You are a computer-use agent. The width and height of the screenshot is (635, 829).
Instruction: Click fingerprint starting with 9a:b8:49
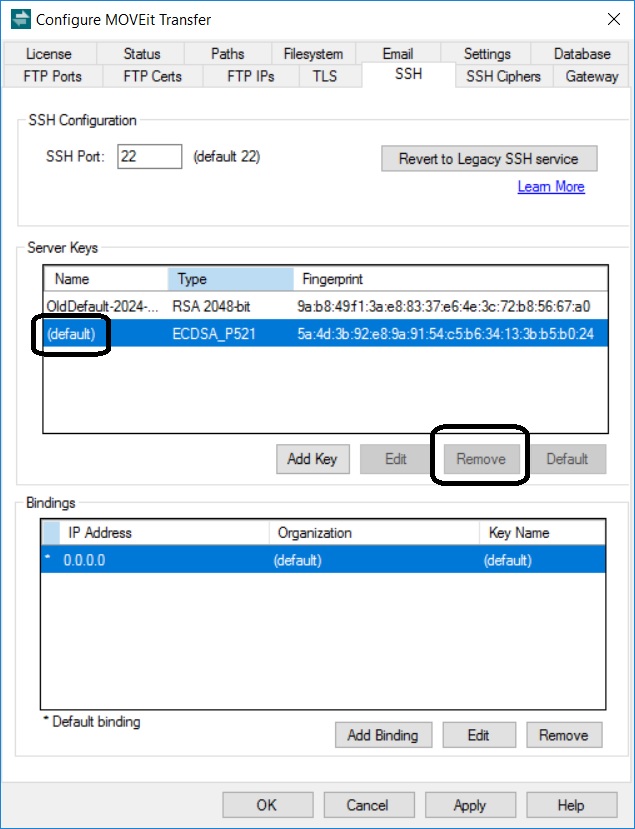(444, 306)
